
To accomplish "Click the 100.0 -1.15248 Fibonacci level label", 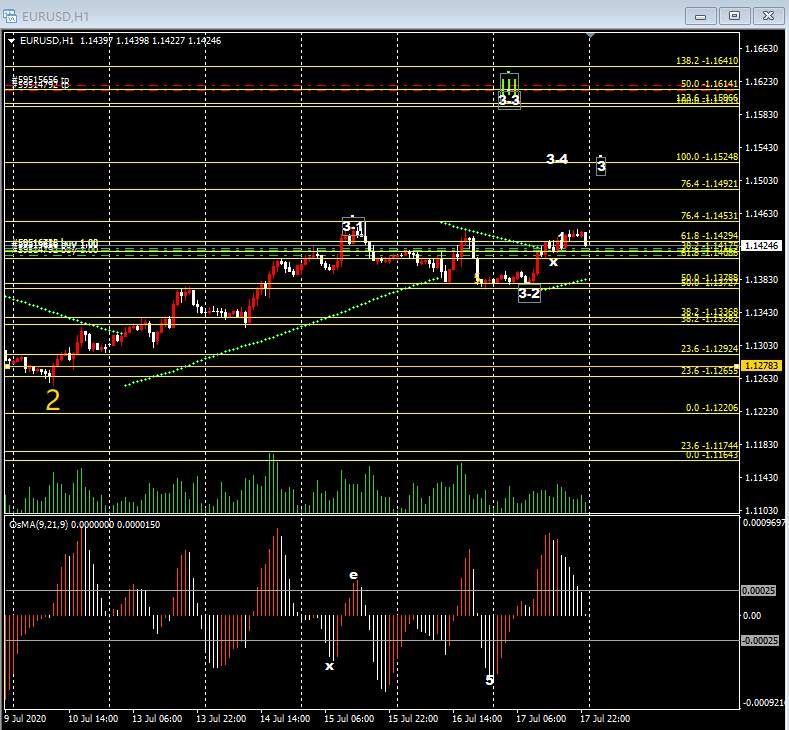I will click(x=706, y=157).
